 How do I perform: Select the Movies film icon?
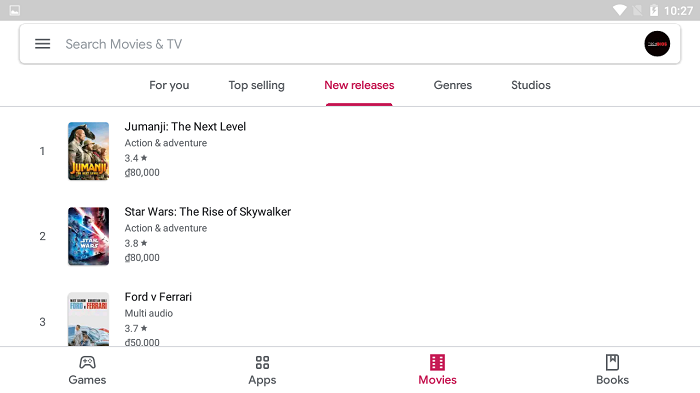point(437,362)
